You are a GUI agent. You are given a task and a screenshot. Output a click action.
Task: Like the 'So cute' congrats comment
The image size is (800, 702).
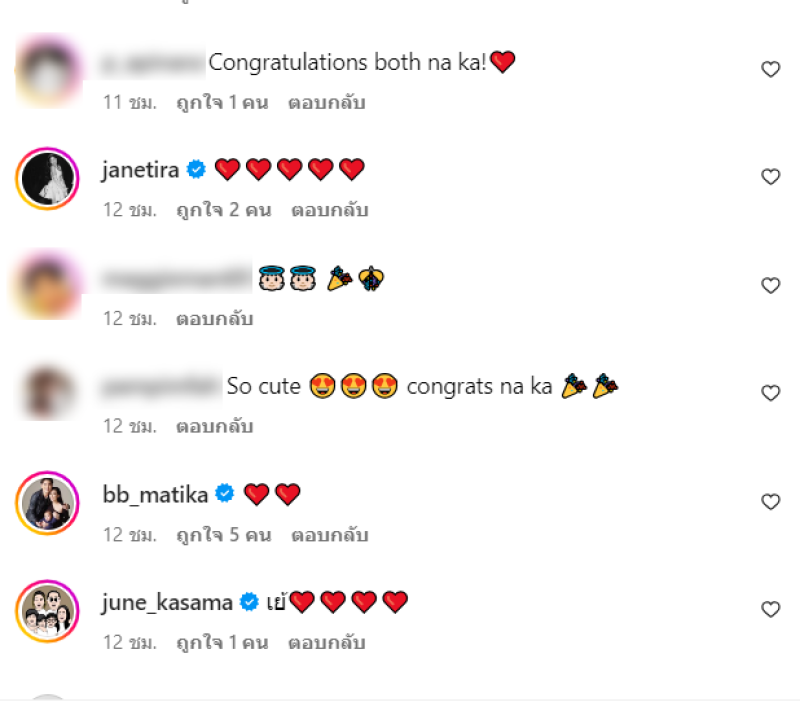(770, 393)
